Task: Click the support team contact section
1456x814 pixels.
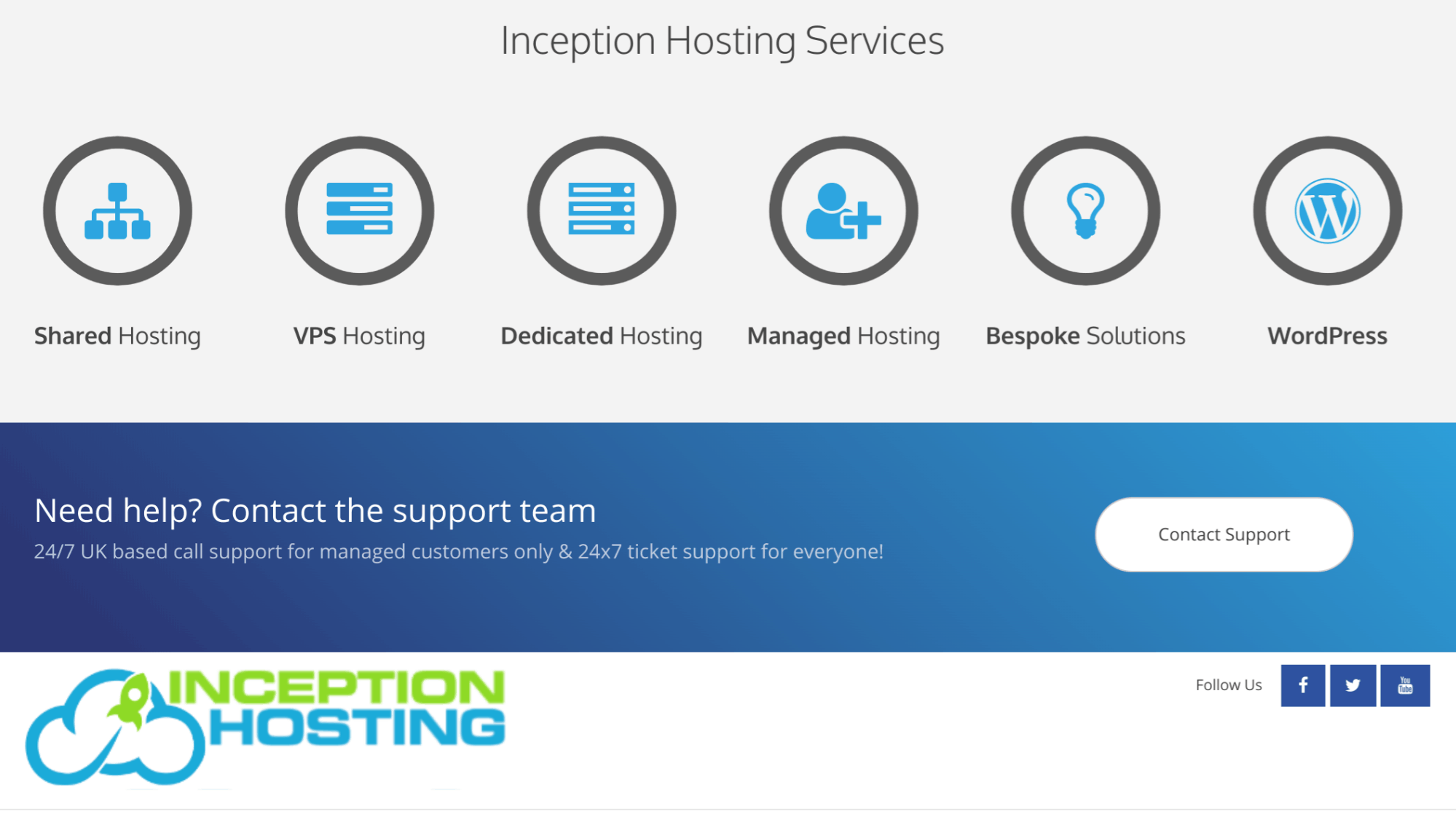Action: point(1225,534)
